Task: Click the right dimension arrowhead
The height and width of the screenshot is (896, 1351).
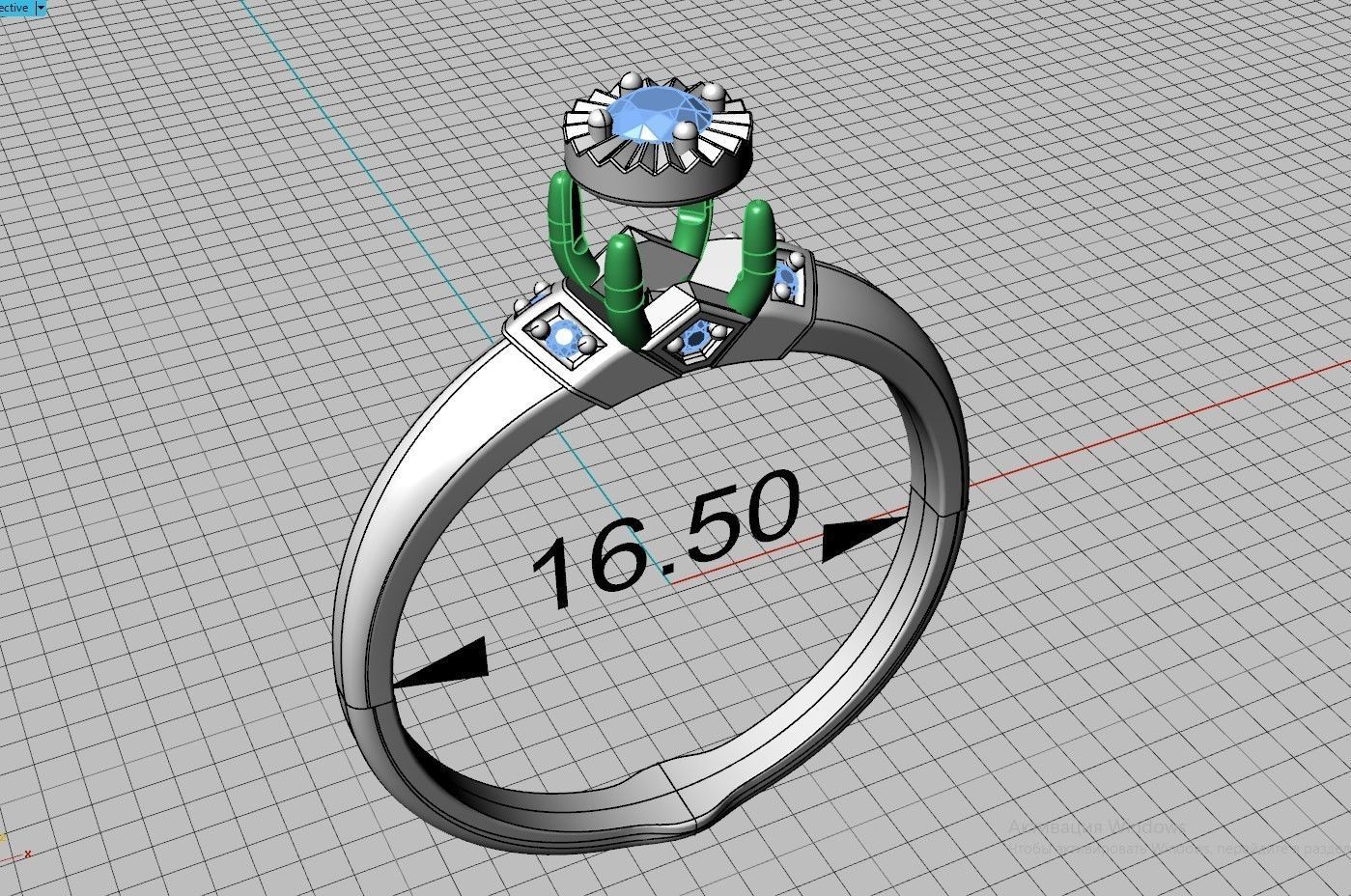Action: click(863, 537)
